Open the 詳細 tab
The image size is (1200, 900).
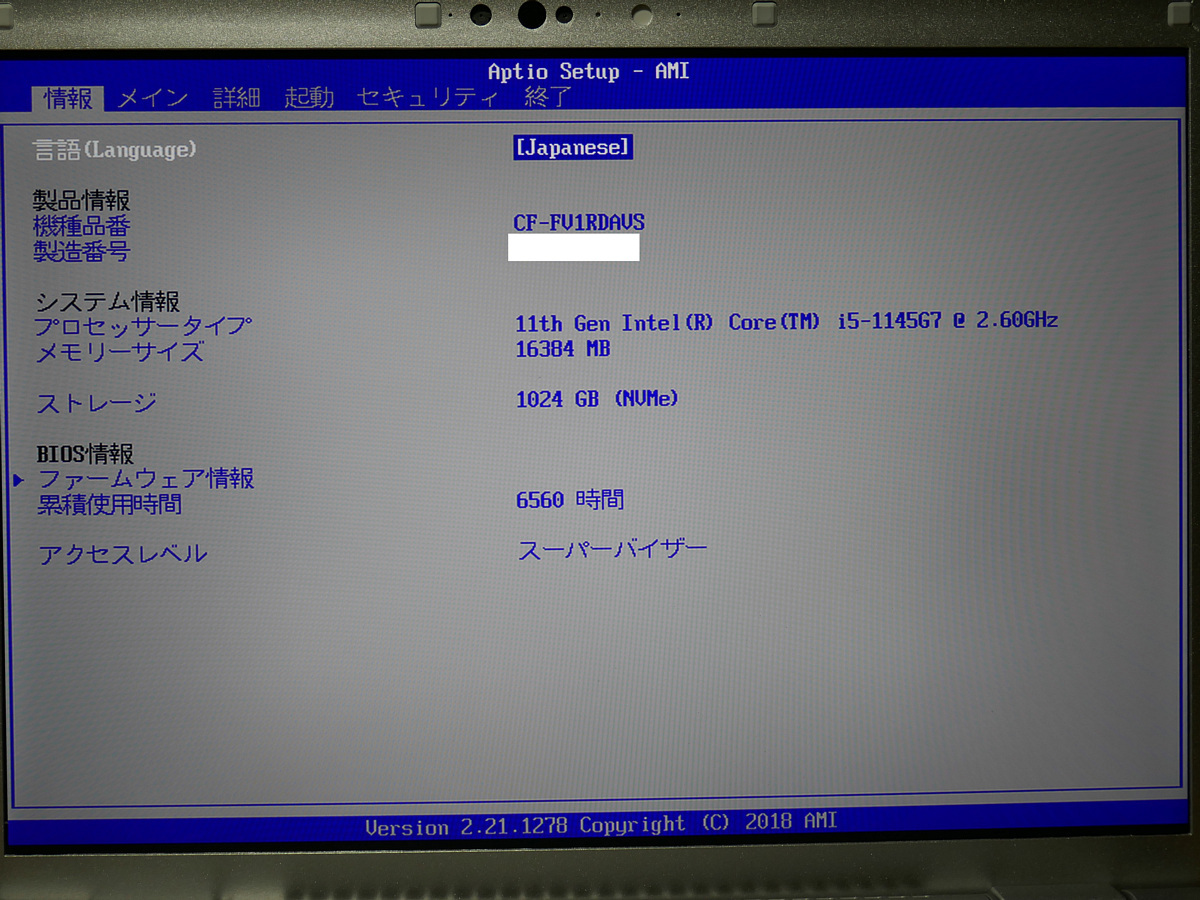tap(237, 98)
